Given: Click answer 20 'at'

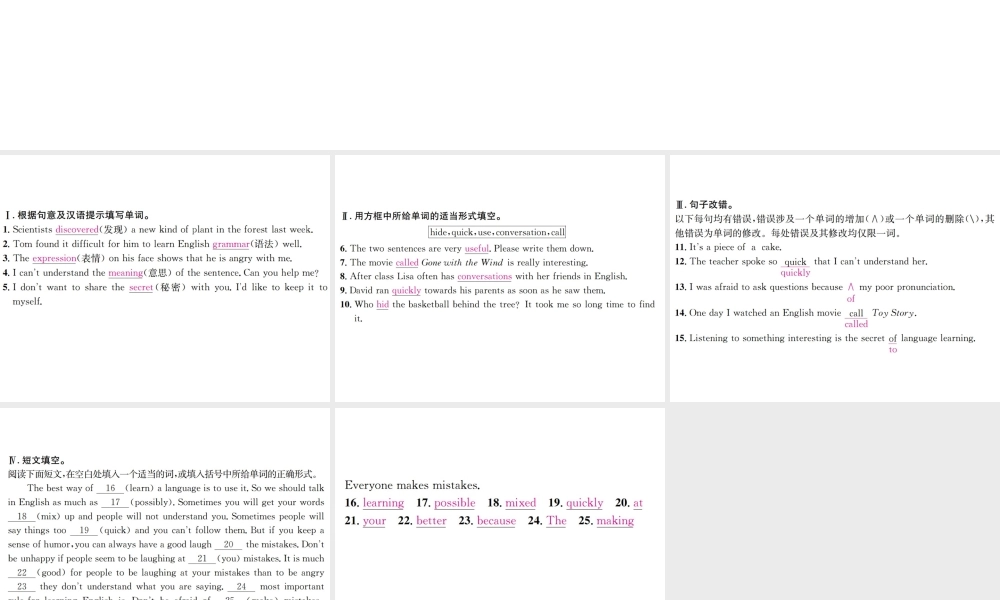Looking at the screenshot, I should 638,503.
